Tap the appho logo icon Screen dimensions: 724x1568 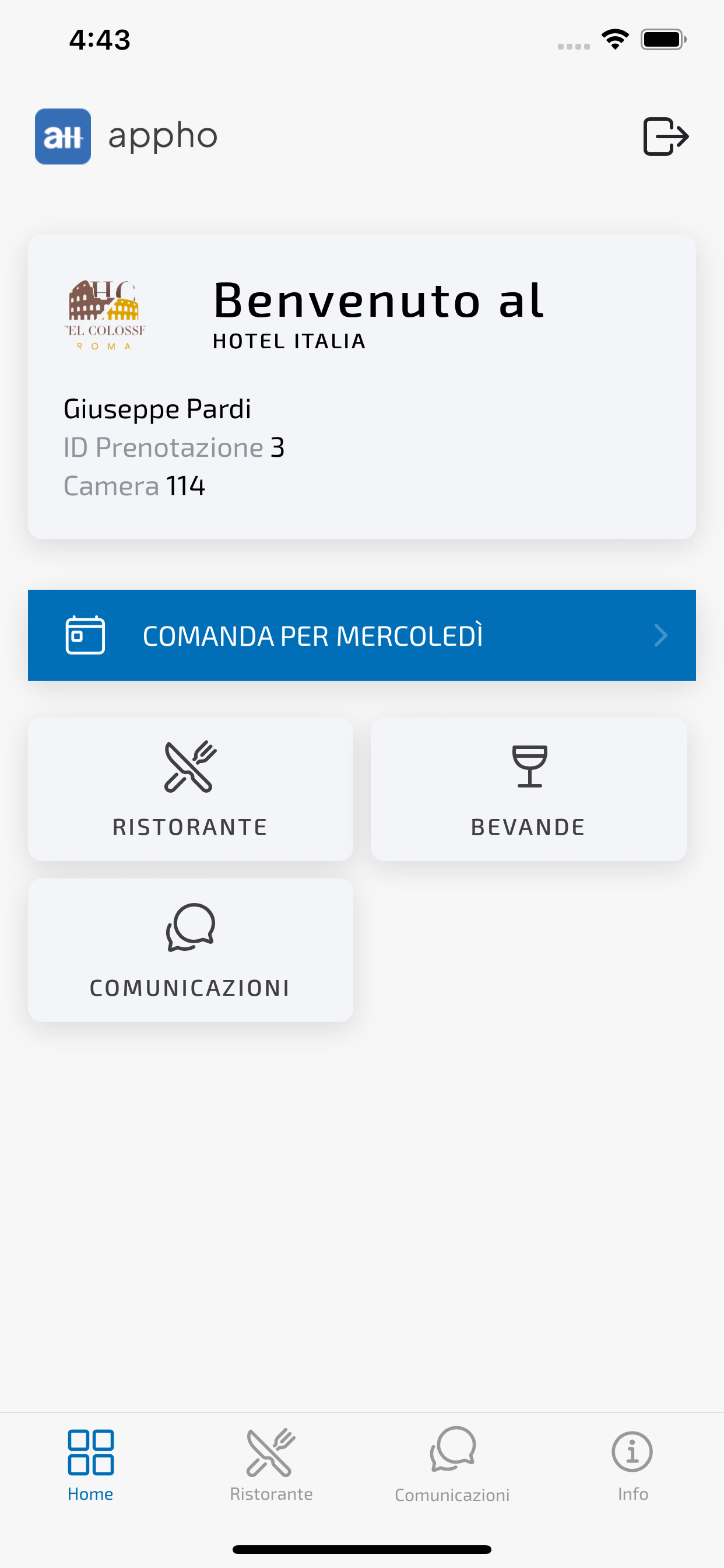[x=64, y=136]
